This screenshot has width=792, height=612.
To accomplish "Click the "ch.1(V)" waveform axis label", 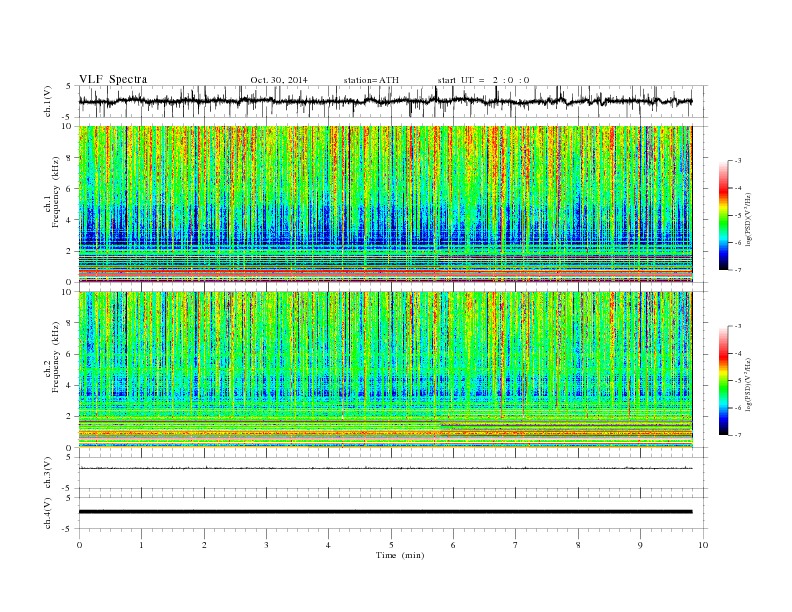I will (x=48, y=101).
